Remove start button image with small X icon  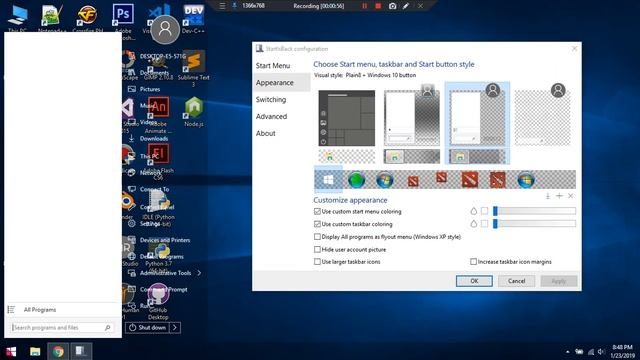pos(571,196)
